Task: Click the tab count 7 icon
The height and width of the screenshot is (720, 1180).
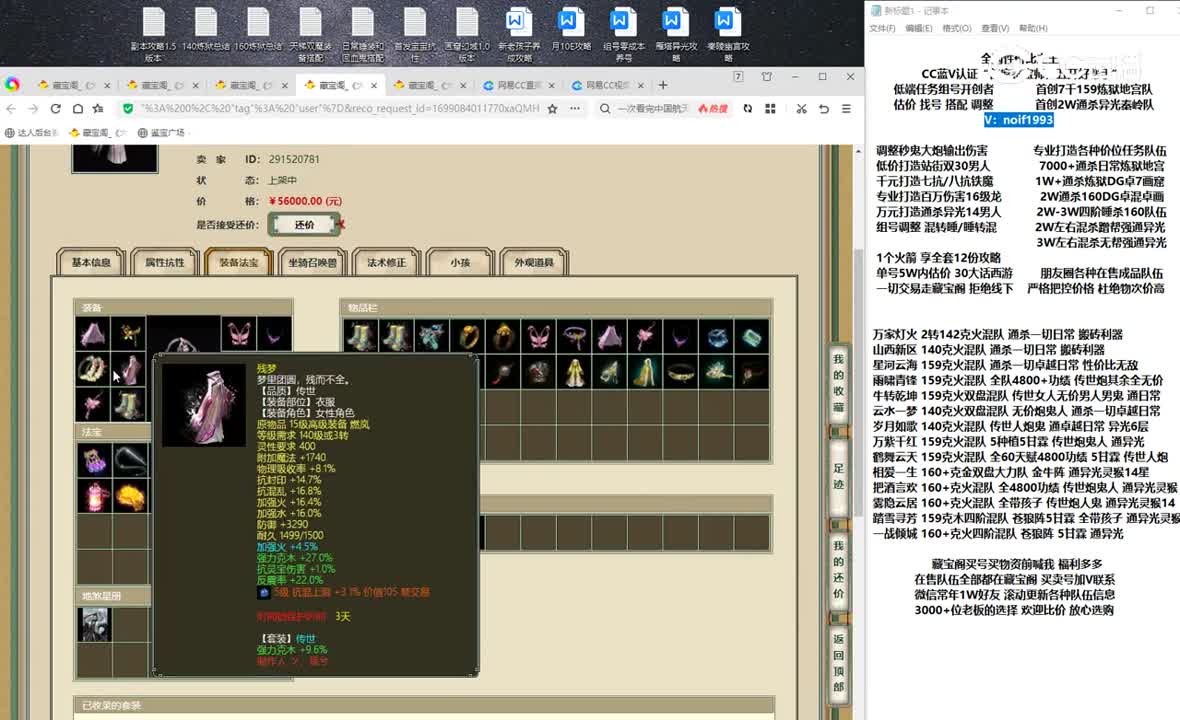Action: [738, 77]
